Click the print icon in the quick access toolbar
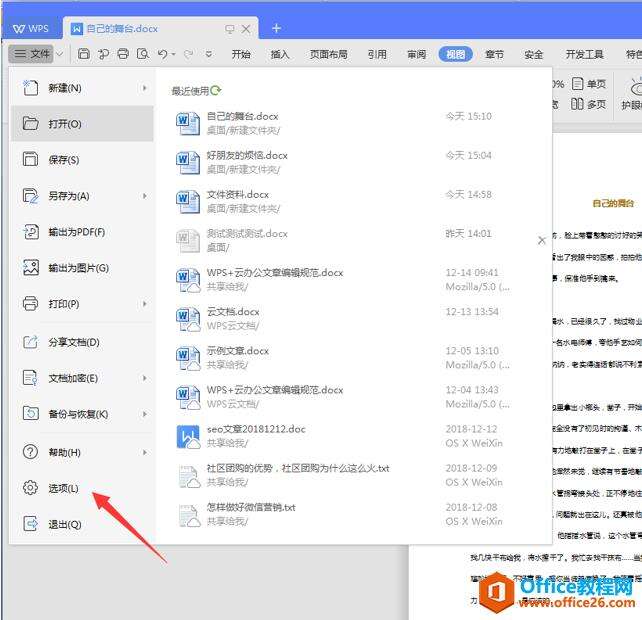 (x=123, y=54)
